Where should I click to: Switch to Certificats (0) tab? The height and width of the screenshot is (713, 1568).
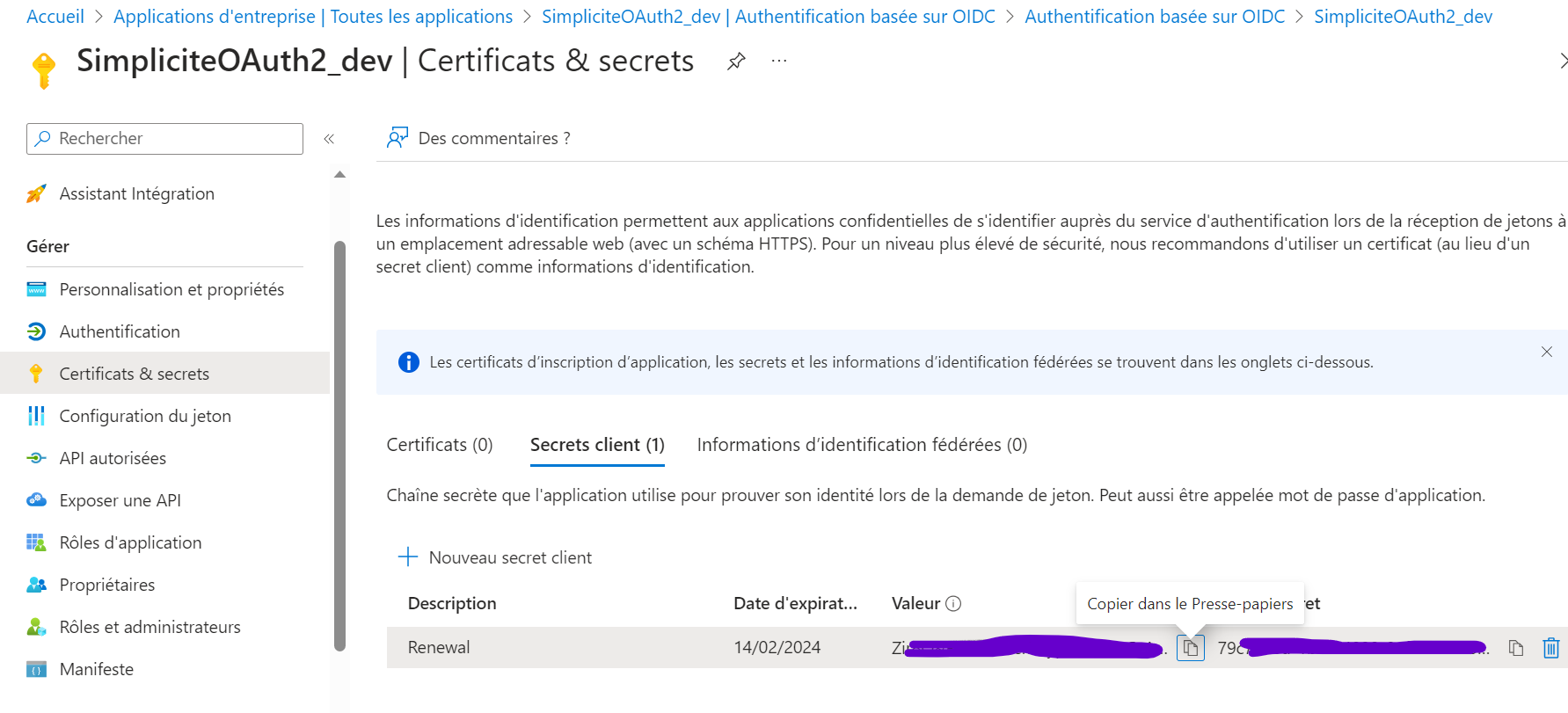(x=440, y=445)
